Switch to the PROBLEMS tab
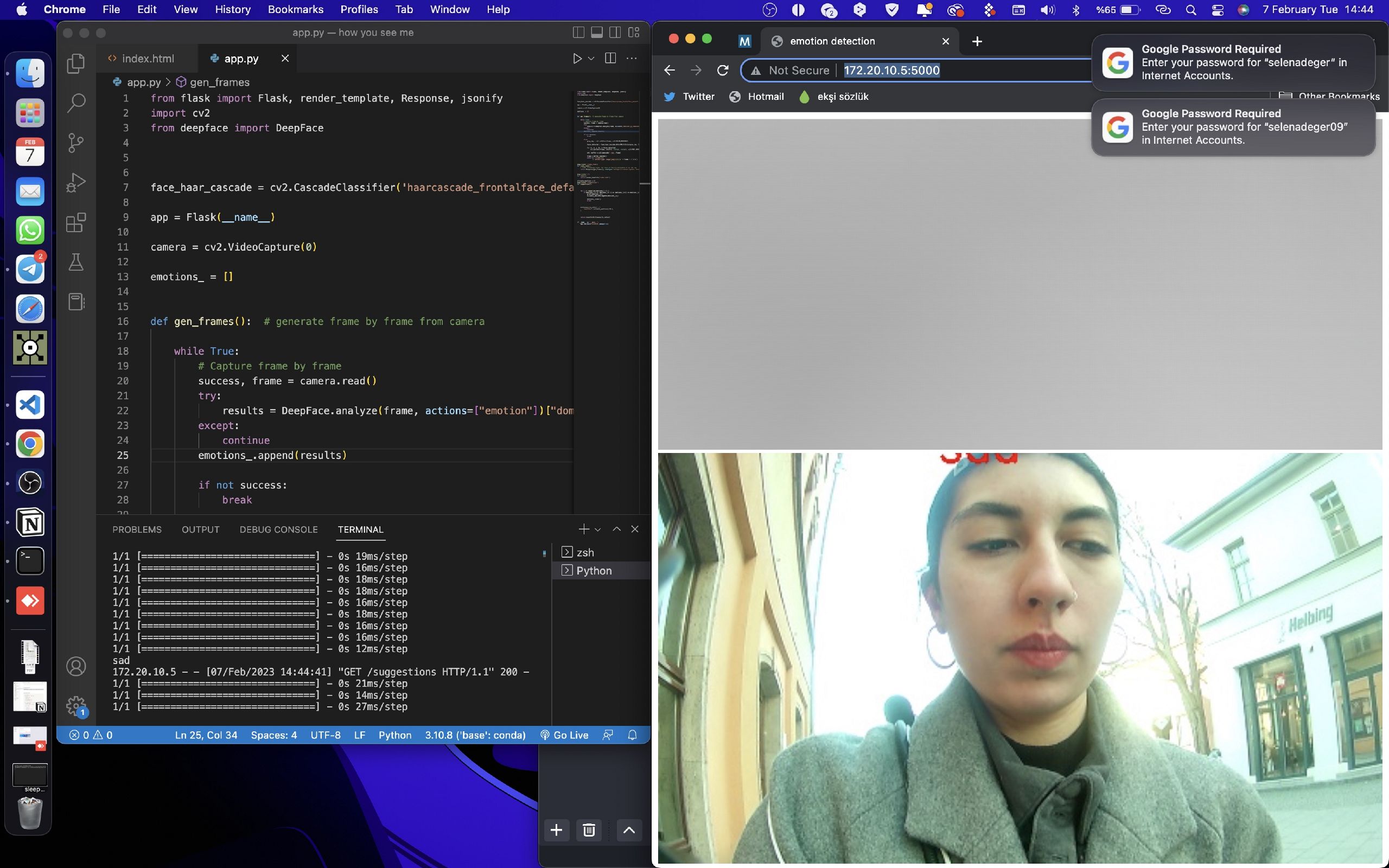Viewport: 1389px width, 868px height. pos(137,529)
